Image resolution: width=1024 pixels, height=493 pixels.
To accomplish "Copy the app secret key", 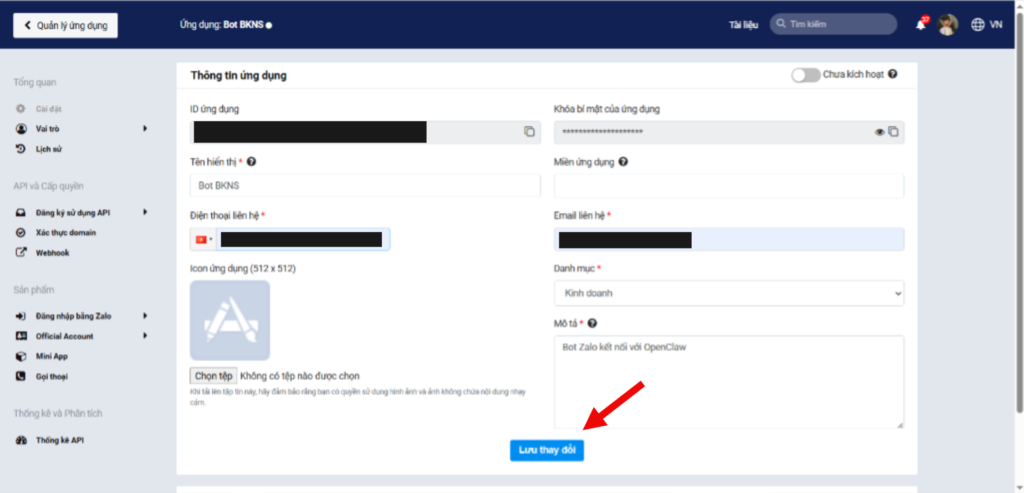I will click(893, 132).
